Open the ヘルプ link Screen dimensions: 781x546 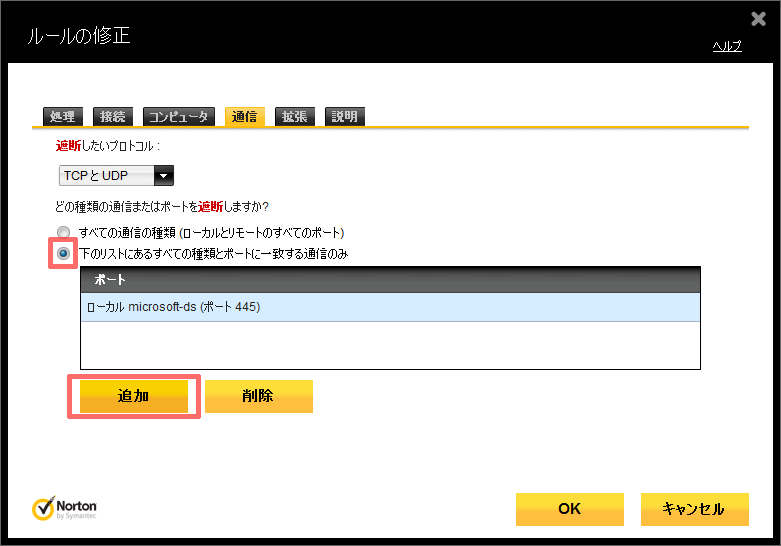click(x=726, y=46)
